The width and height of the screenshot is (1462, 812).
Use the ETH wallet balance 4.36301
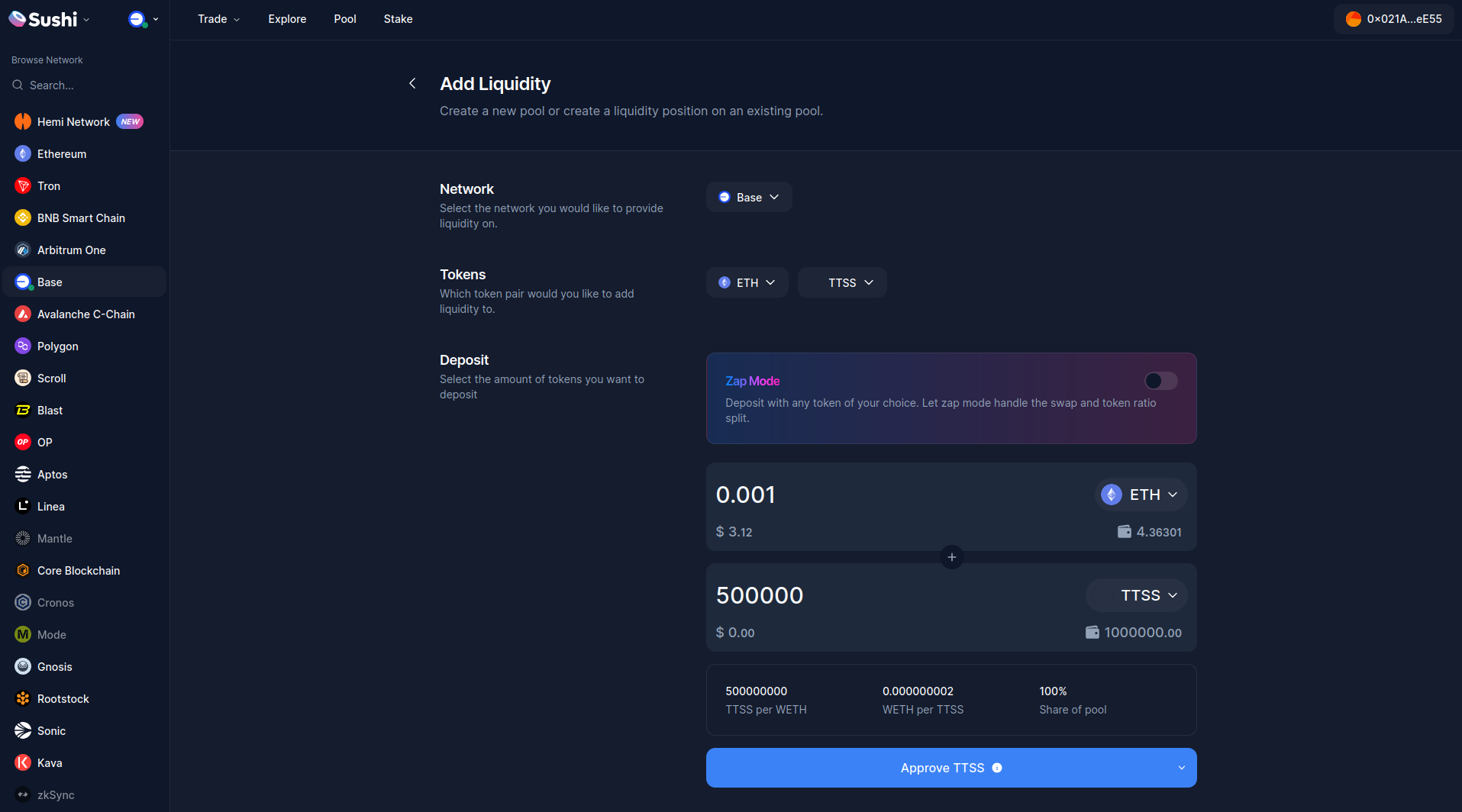coord(1150,532)
